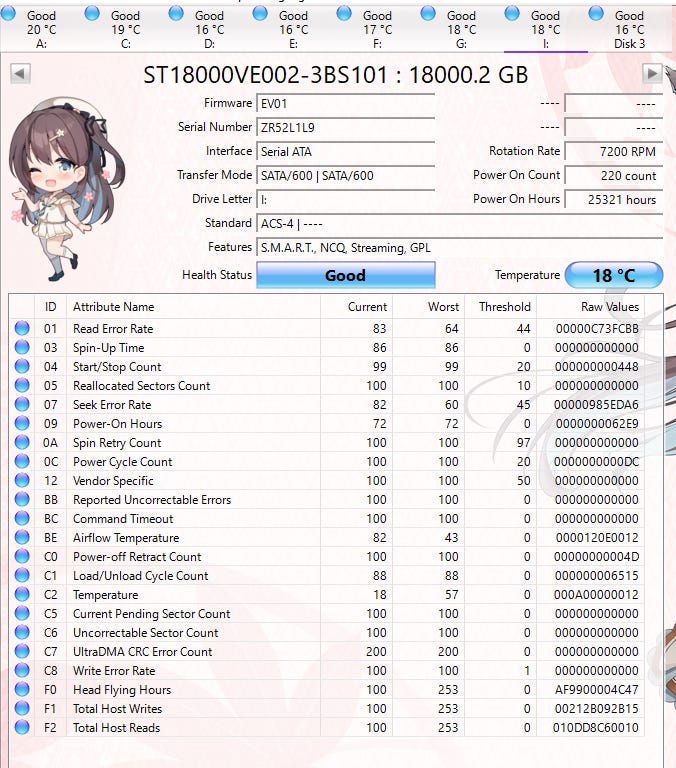Image resolution: width=676 pixels, height=768 pixels.
Task: Click the Standard field ACS-4
Action: click(459, 223)
